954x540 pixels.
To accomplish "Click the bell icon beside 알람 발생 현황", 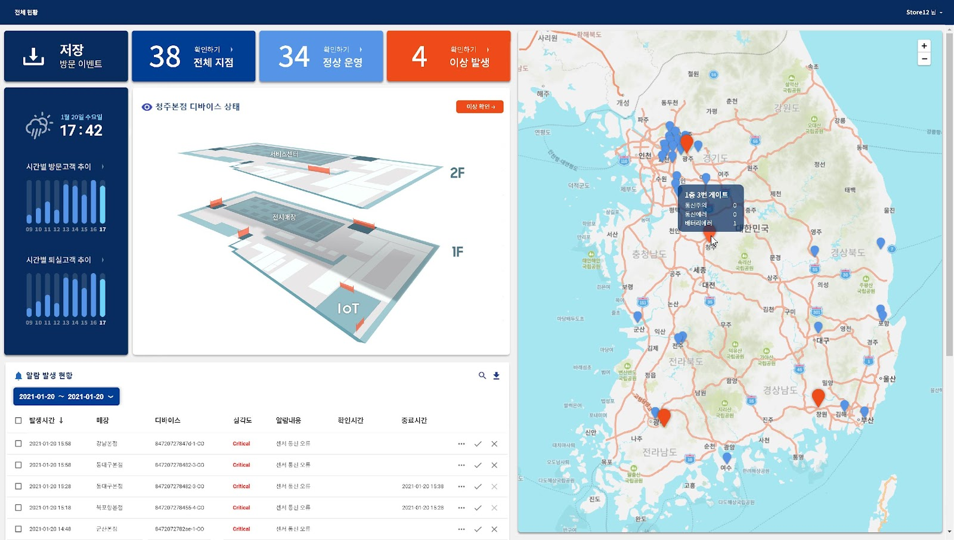I will 18,376.
